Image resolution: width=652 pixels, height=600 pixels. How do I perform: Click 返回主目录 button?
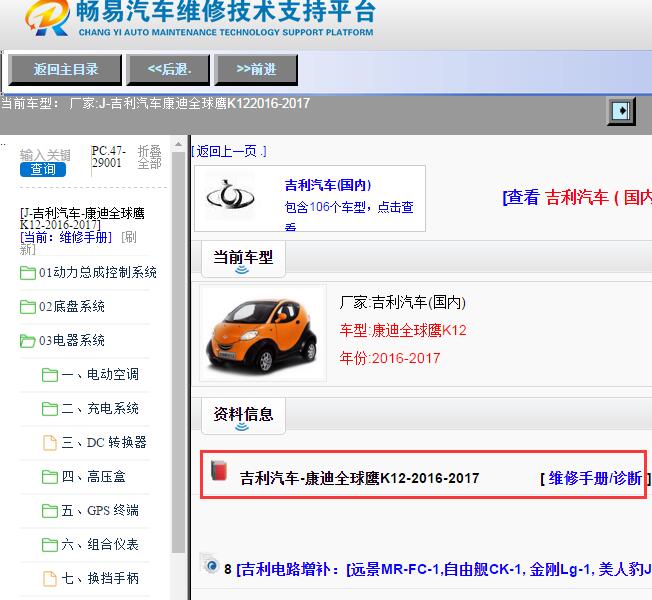point(65,69)
